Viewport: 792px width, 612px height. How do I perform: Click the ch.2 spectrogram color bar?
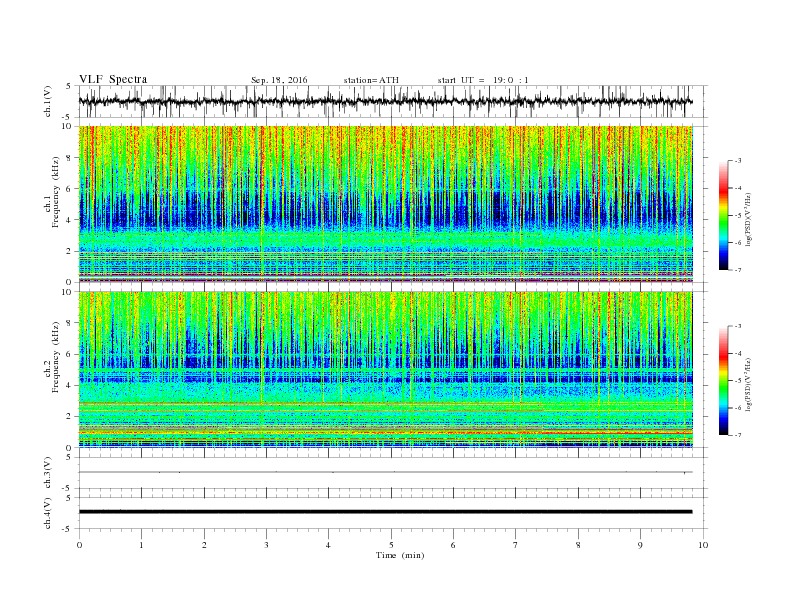[723, 380]
